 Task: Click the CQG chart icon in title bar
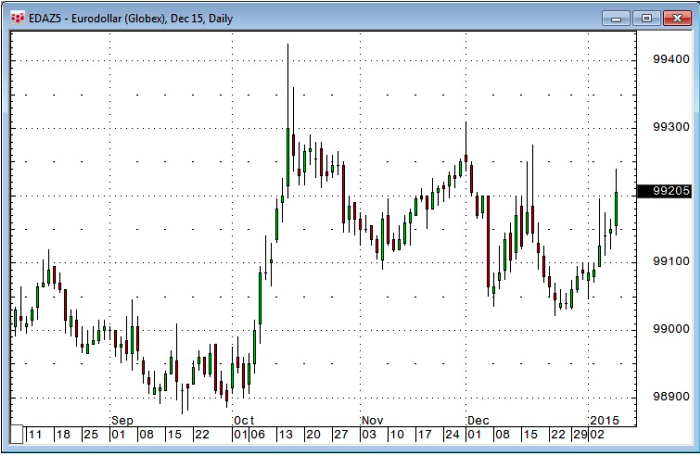(17, 17)
